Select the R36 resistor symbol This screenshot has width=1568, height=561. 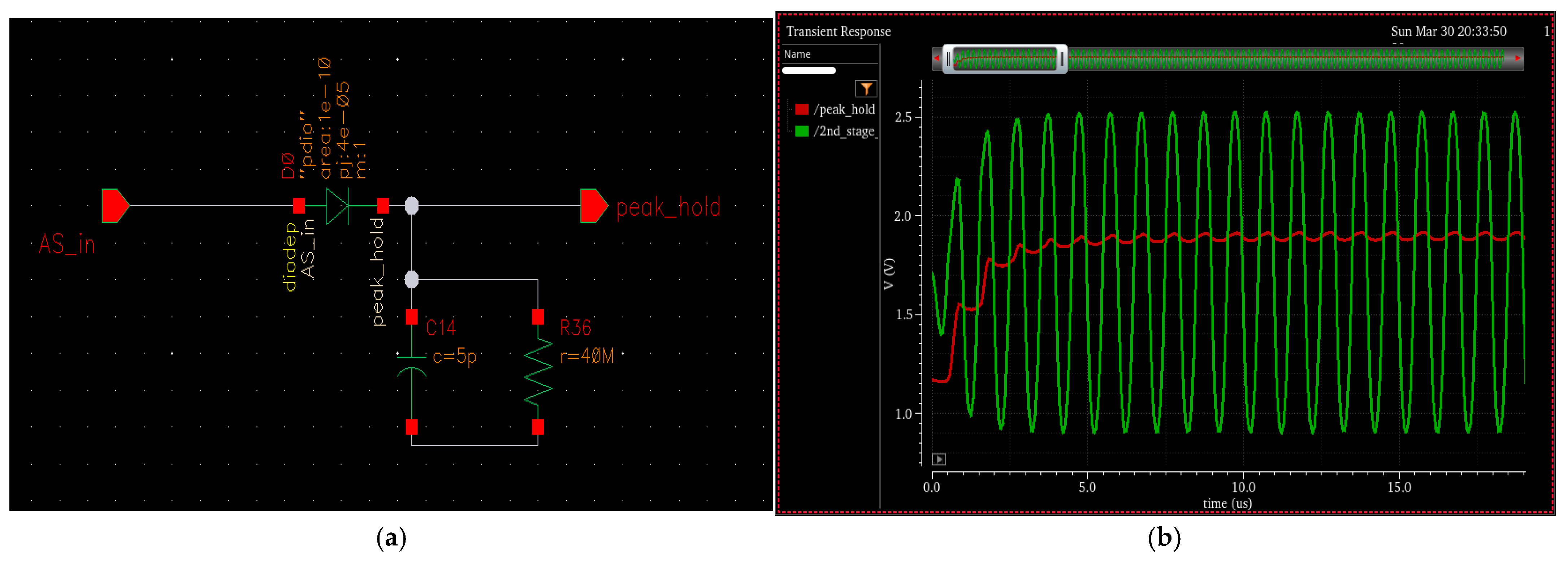[x=538, y=372]
